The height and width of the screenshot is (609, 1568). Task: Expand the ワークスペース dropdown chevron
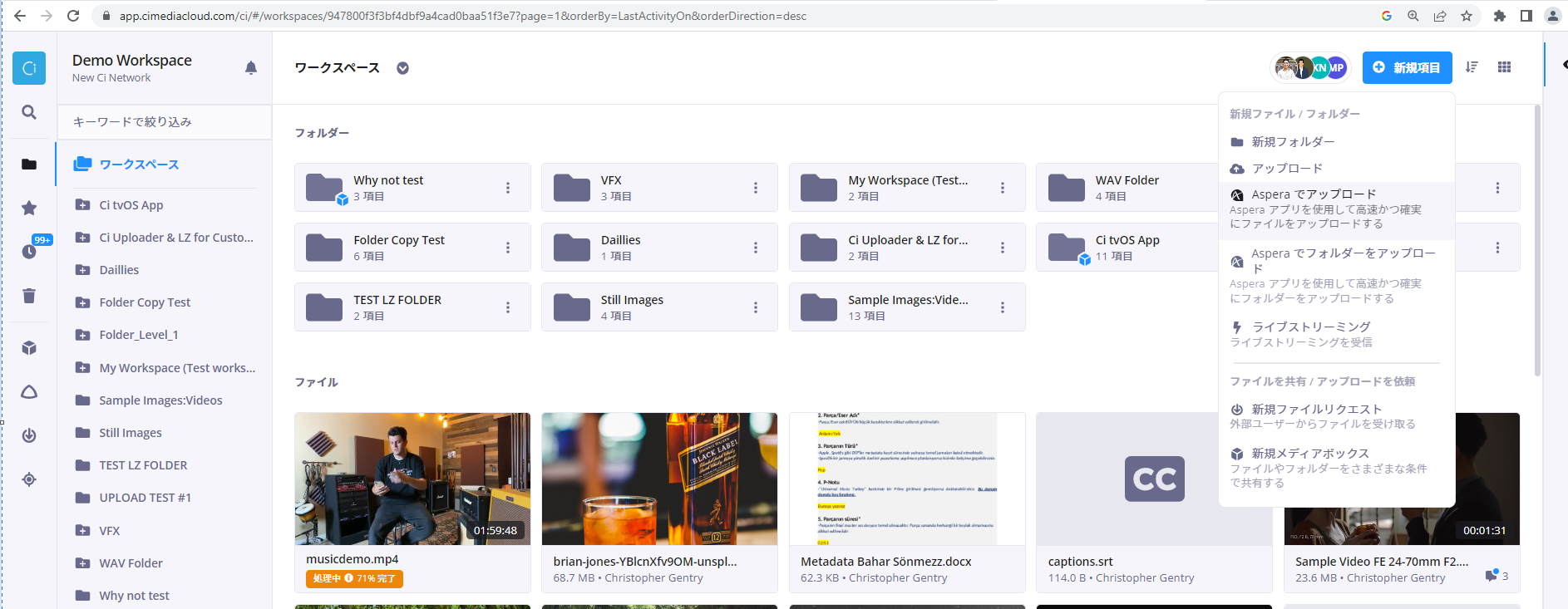point(402,68)
